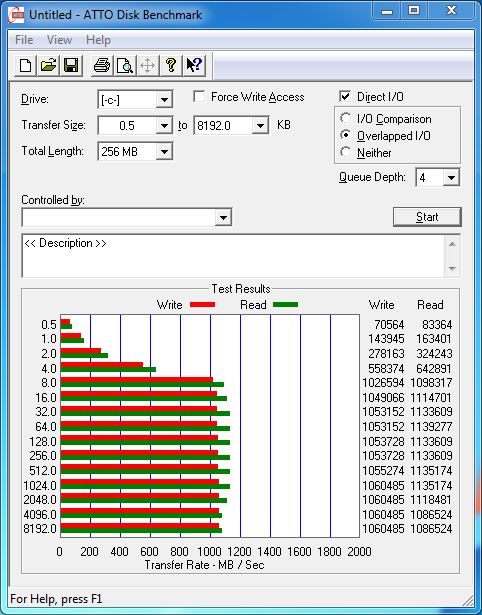Screen dimensions: 482x615
Task: Click the read value 324243 in the 2.0 row
Action: (x=434, y=354)
